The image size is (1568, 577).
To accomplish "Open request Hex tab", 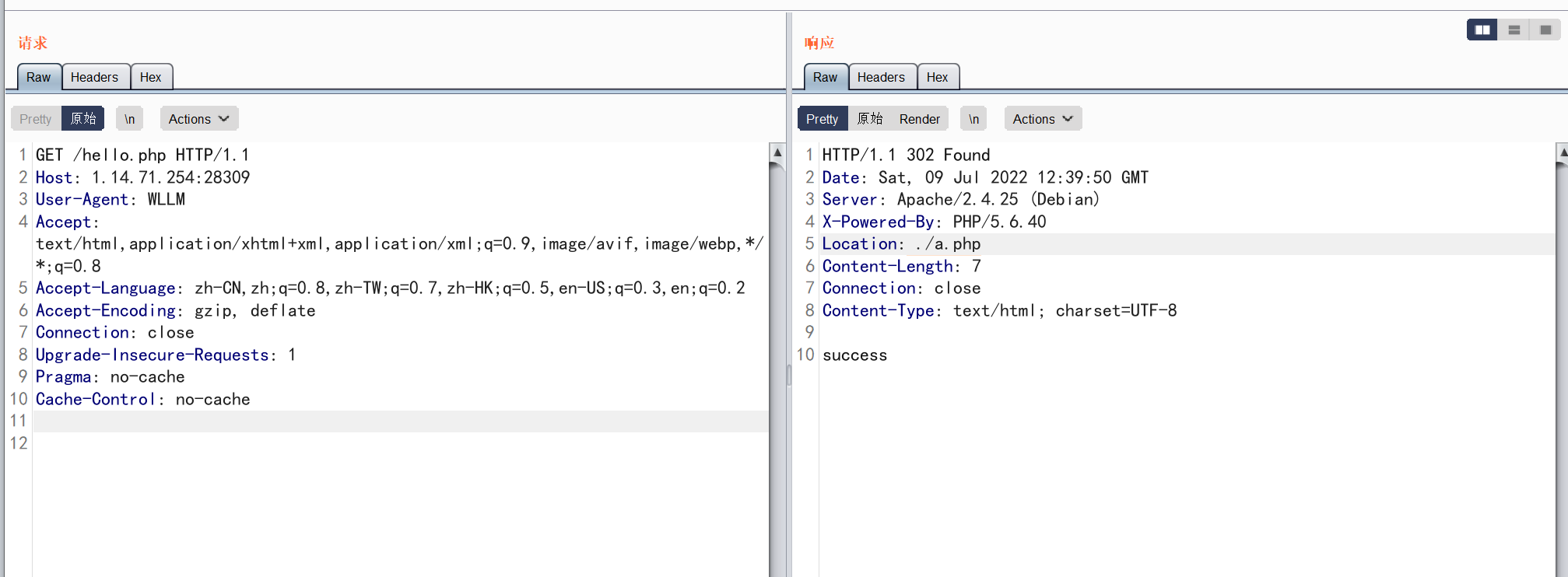I will (x=151, y=77).
